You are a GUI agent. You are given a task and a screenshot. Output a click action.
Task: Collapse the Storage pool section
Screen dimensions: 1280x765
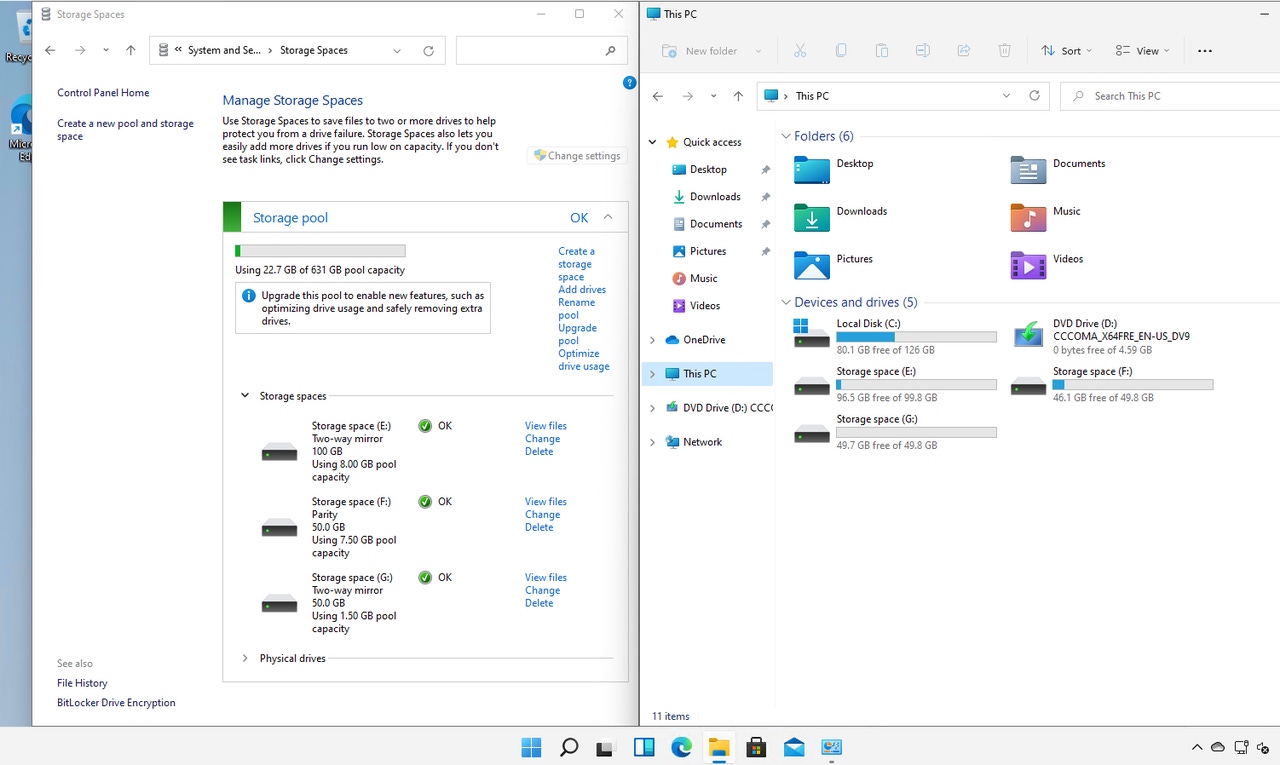click(x=605, y=217)
